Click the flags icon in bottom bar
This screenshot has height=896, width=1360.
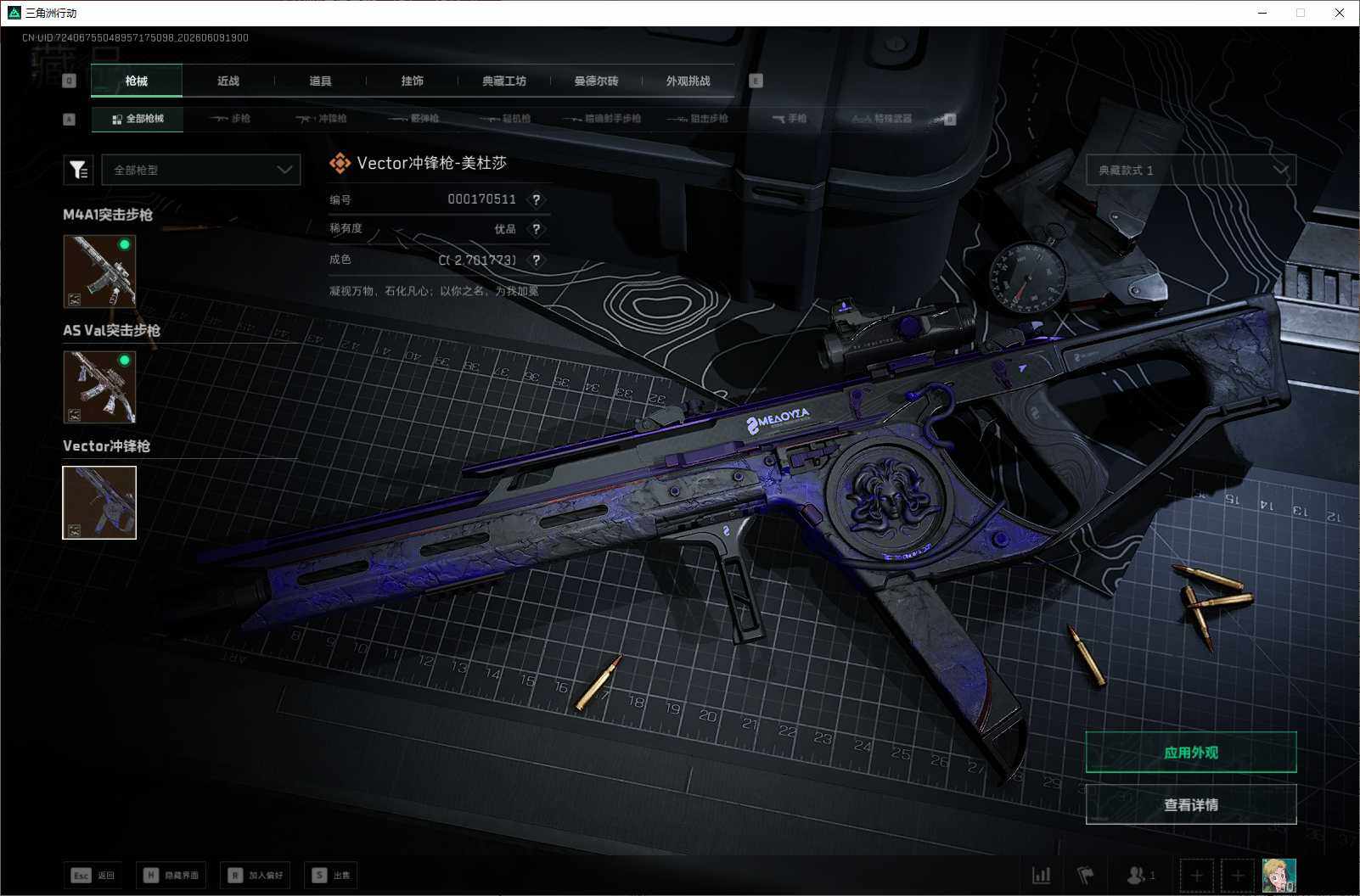click(x=1086, y=875)
